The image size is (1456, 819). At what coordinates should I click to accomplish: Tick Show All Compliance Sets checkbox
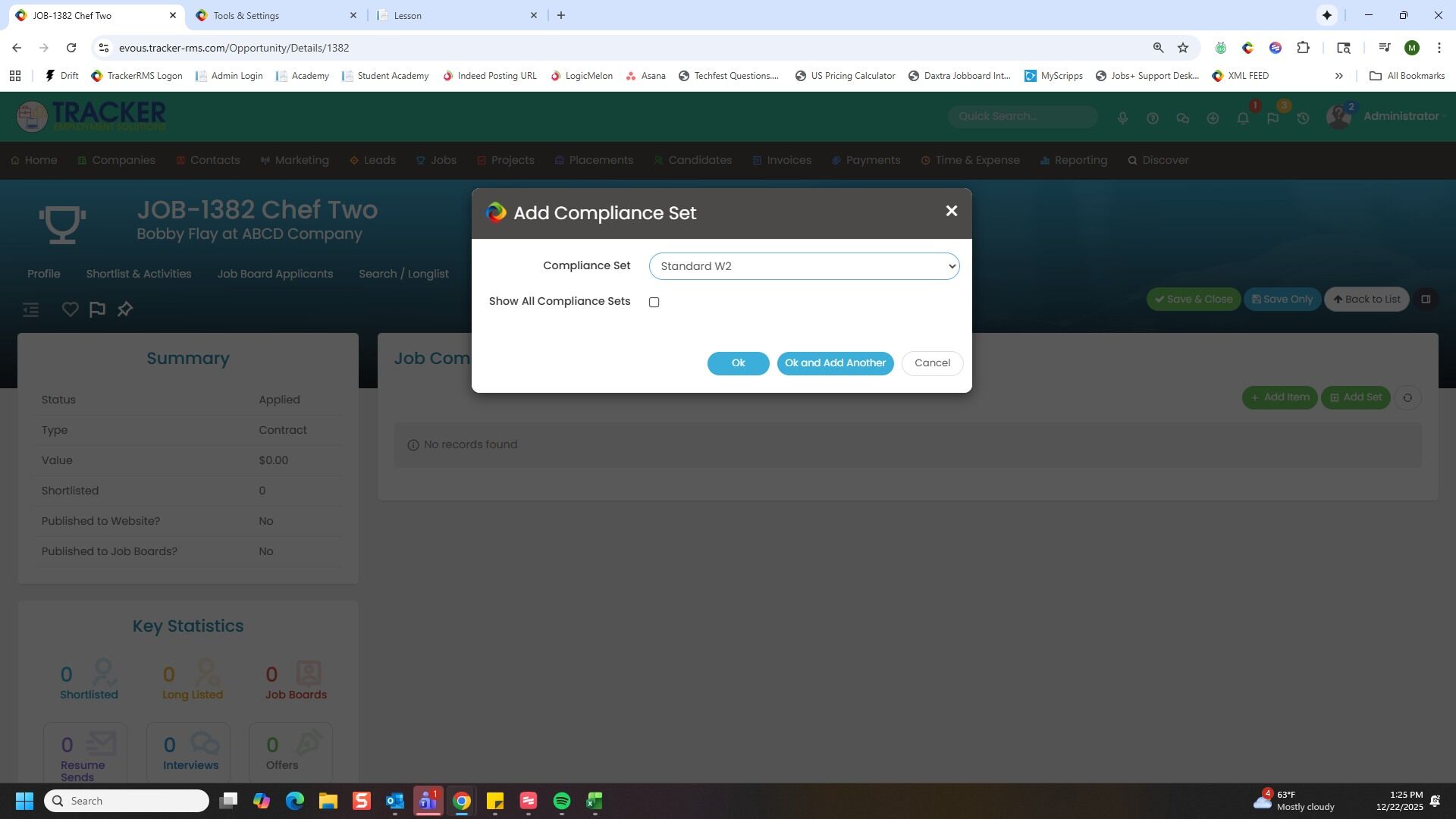(x=654, y=303)
